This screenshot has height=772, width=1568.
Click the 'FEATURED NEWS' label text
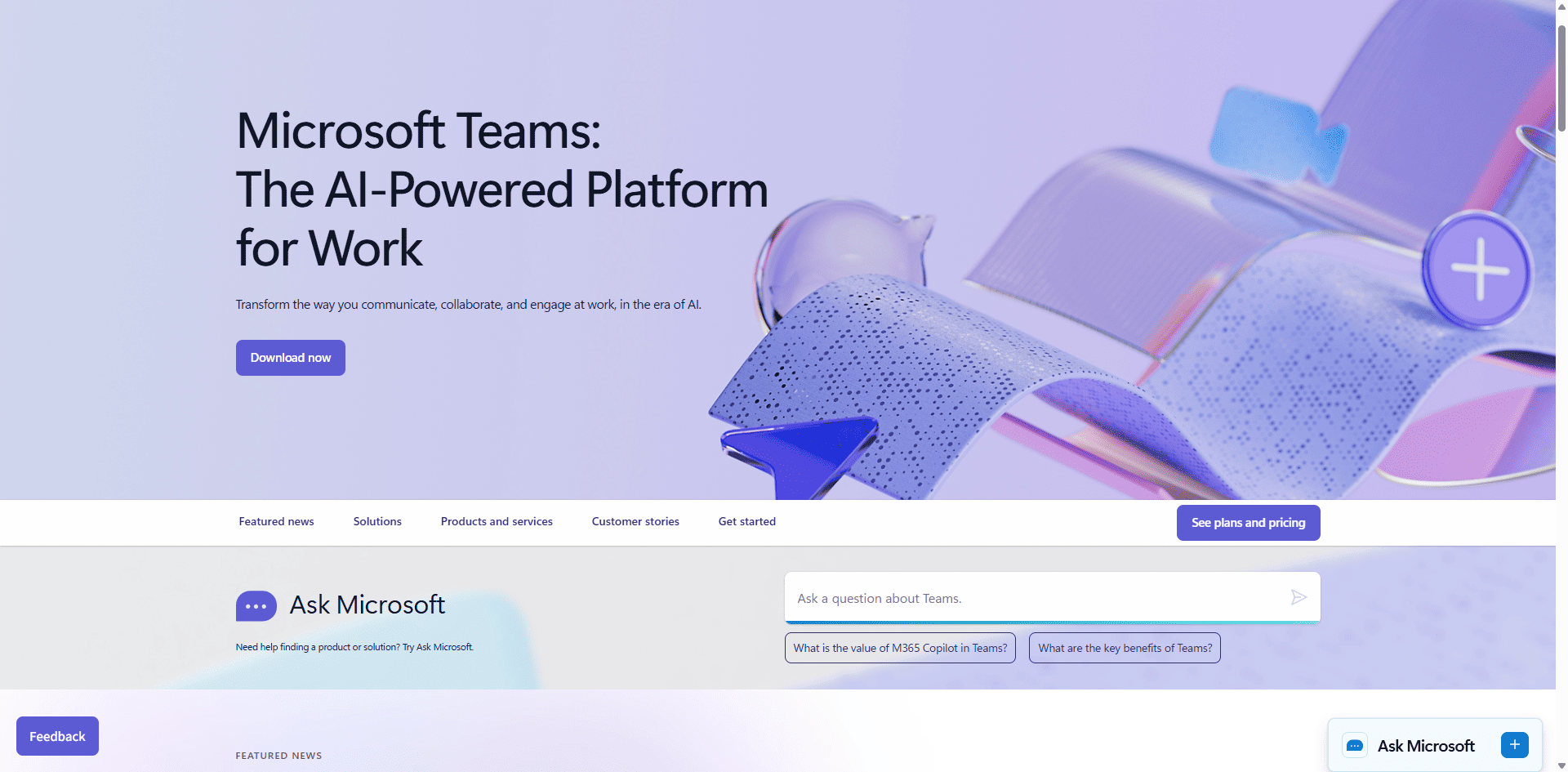[x=278, y=756]
